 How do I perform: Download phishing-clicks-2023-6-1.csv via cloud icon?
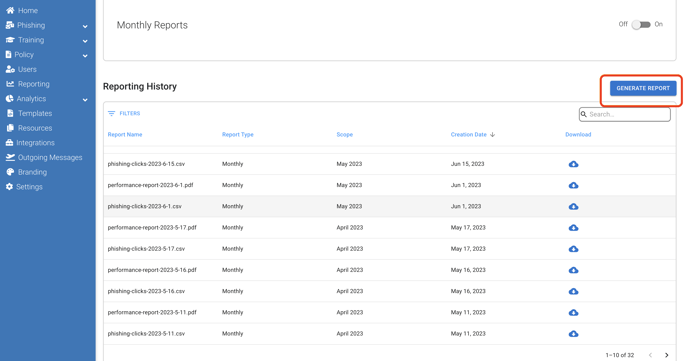pos(573,206)
